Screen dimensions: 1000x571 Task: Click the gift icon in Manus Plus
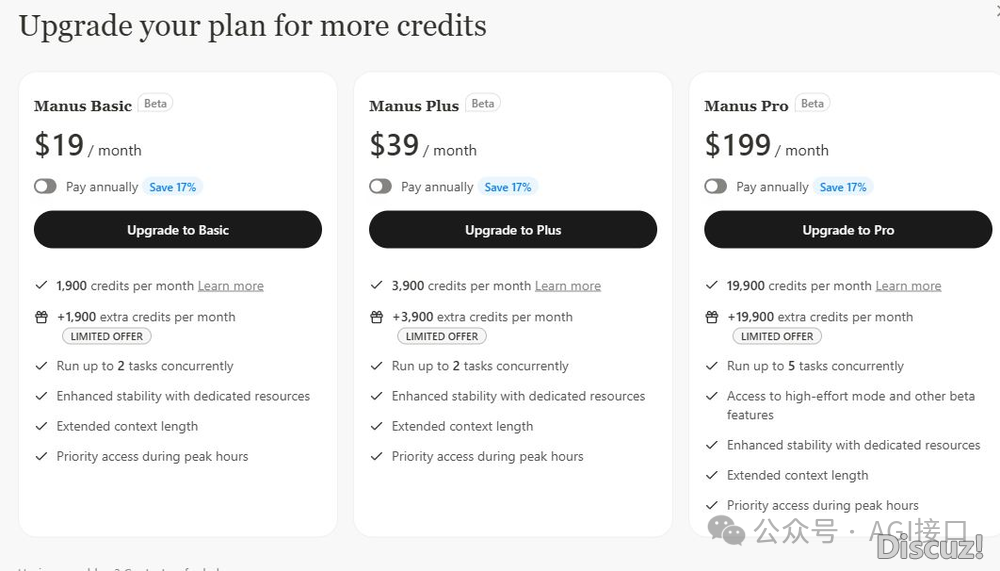(x=376, y=317)
